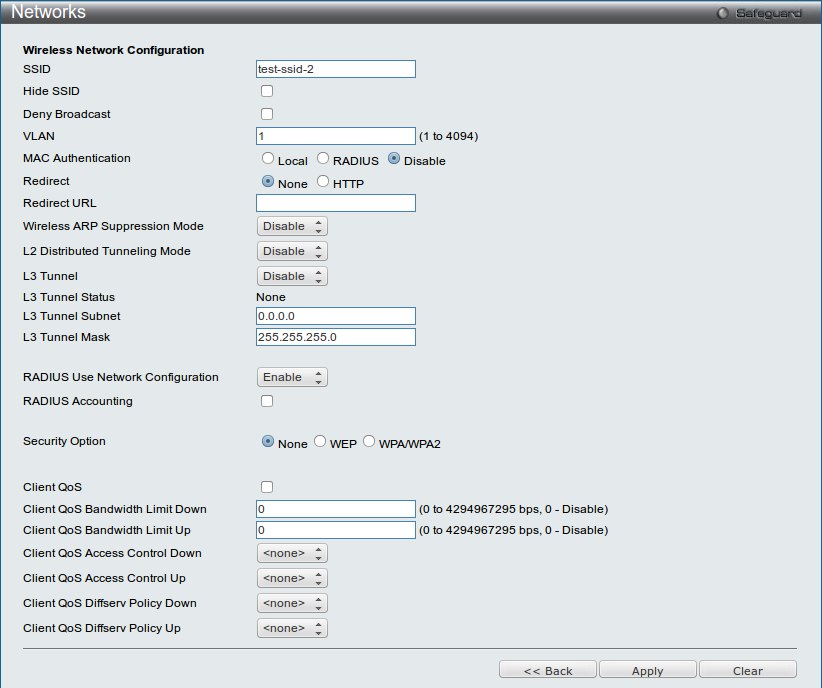Click the Apply button
822x688 pixels.
coord(647,671)
